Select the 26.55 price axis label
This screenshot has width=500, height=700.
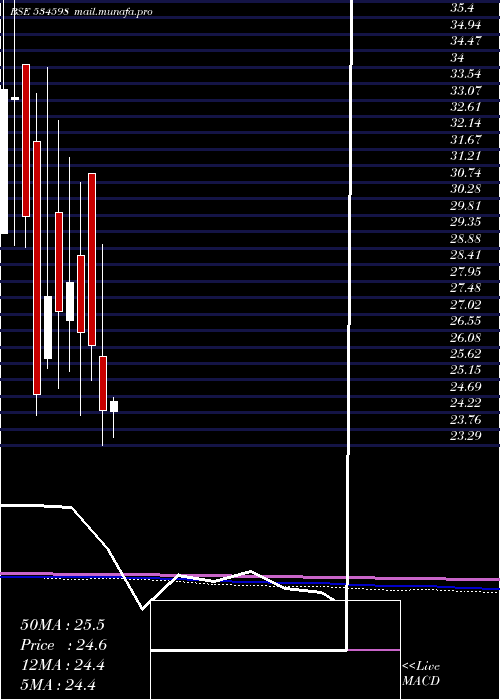(466, 321)
